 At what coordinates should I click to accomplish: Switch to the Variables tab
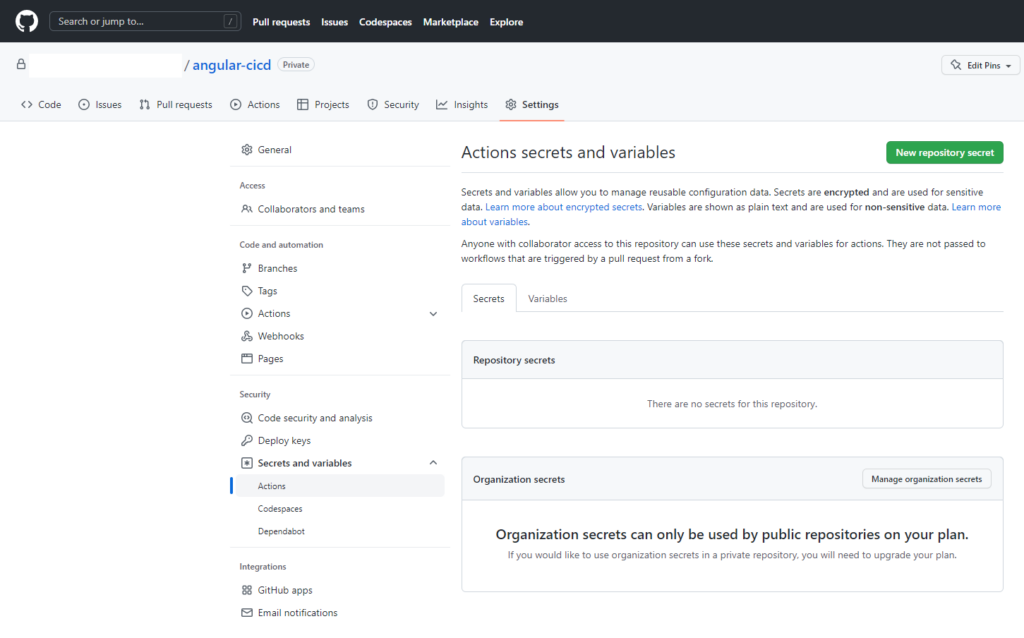click(547, 298)
